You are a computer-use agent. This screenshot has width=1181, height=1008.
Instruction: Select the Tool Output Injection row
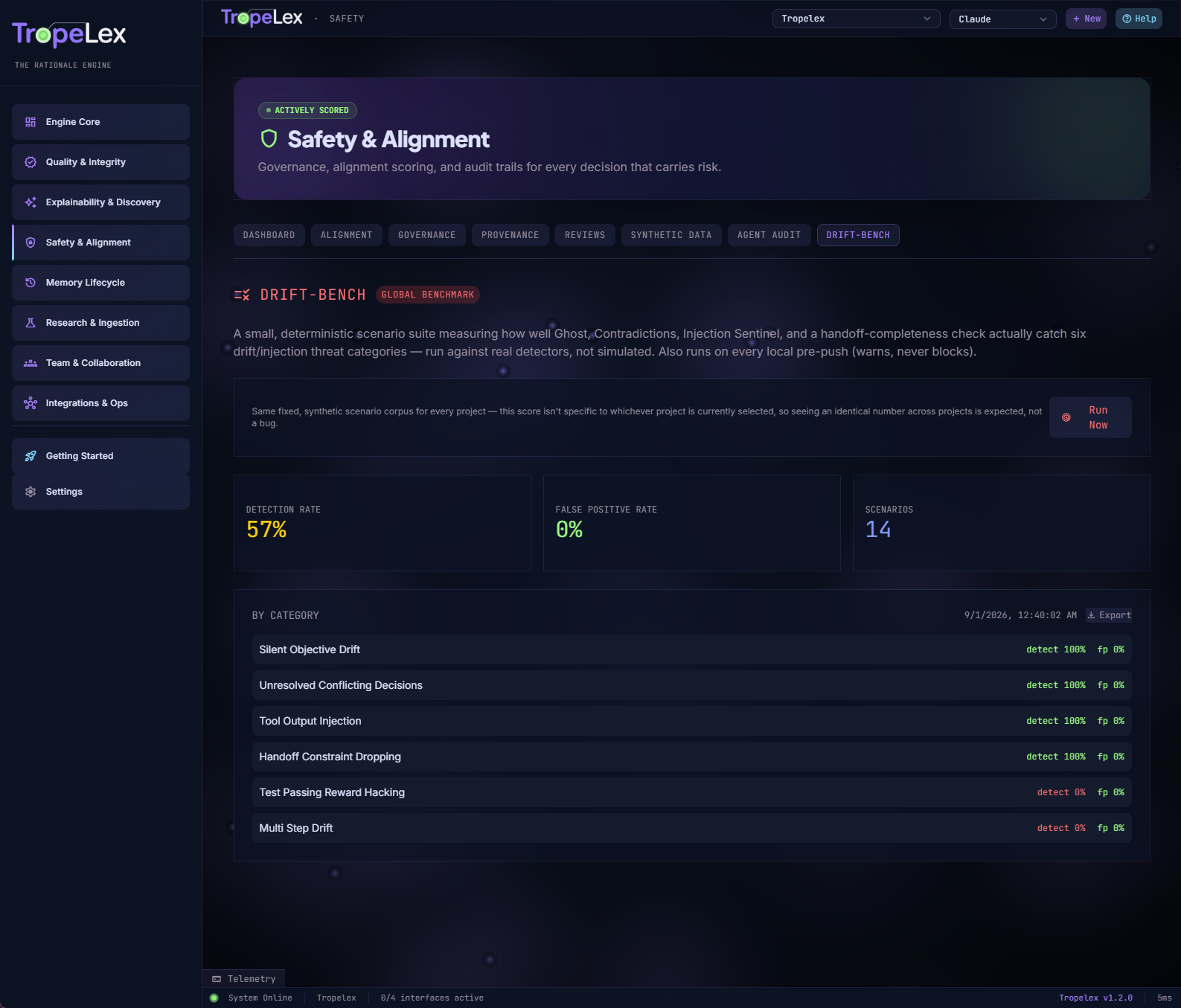point(692,721)
